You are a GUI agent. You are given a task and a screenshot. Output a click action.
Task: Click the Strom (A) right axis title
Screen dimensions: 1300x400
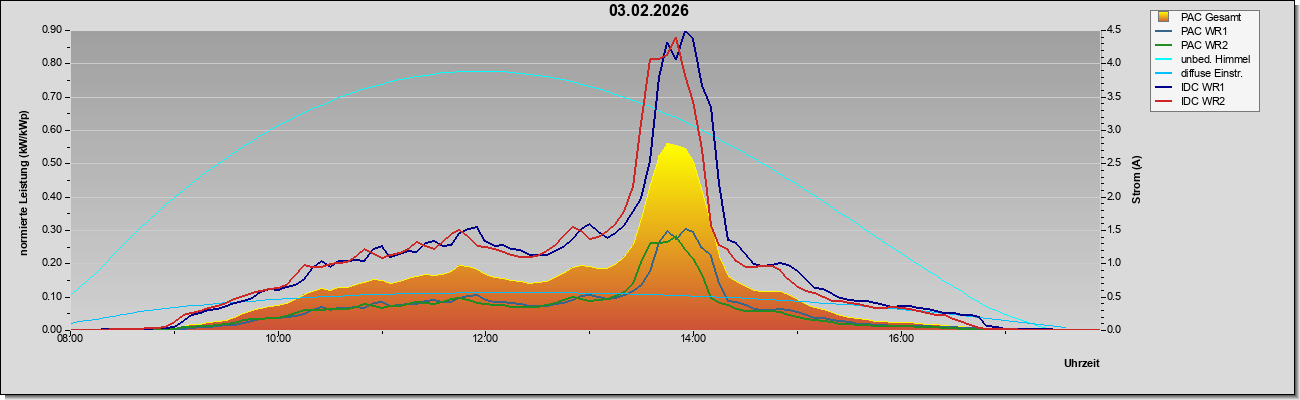[x=1137, y=180]
